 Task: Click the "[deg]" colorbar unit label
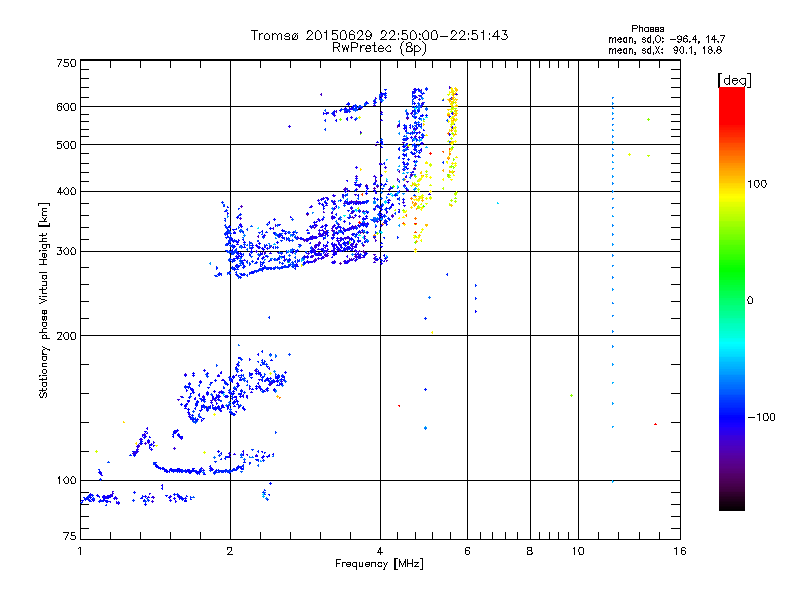[734, 80]
